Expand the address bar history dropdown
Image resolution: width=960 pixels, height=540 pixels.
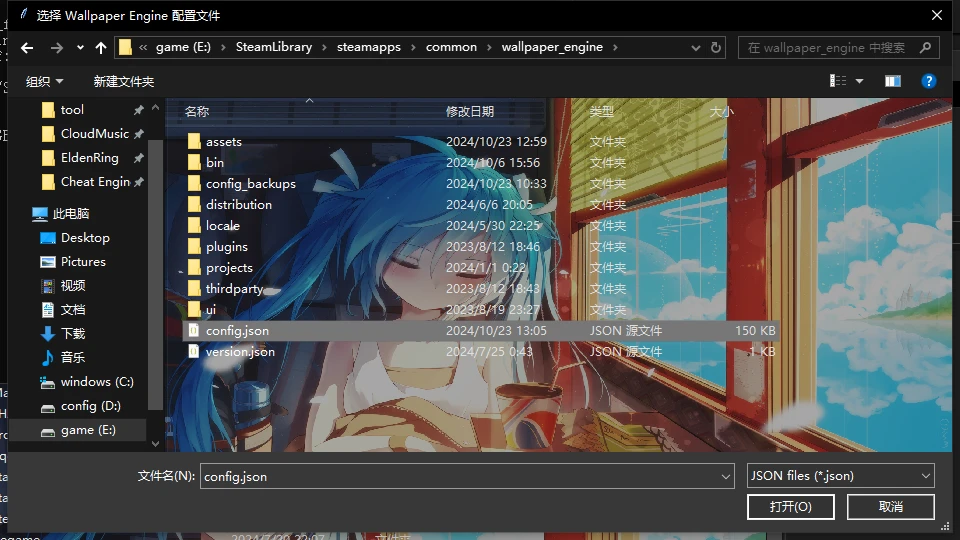[x=696, y=48]
